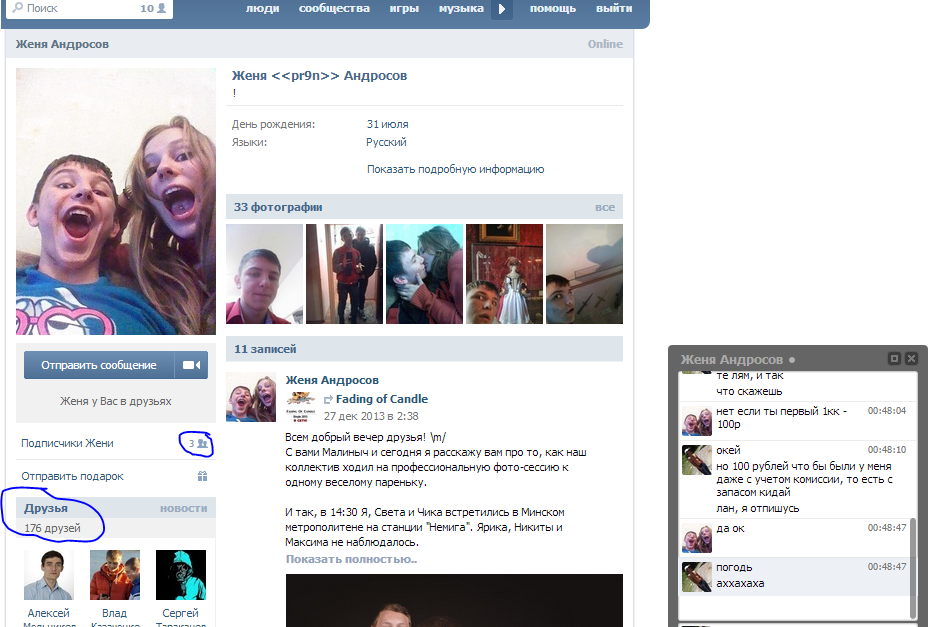Expand full post with Показать полностью
The width and height of the screenshot is (928, 627).
(351, 558)
